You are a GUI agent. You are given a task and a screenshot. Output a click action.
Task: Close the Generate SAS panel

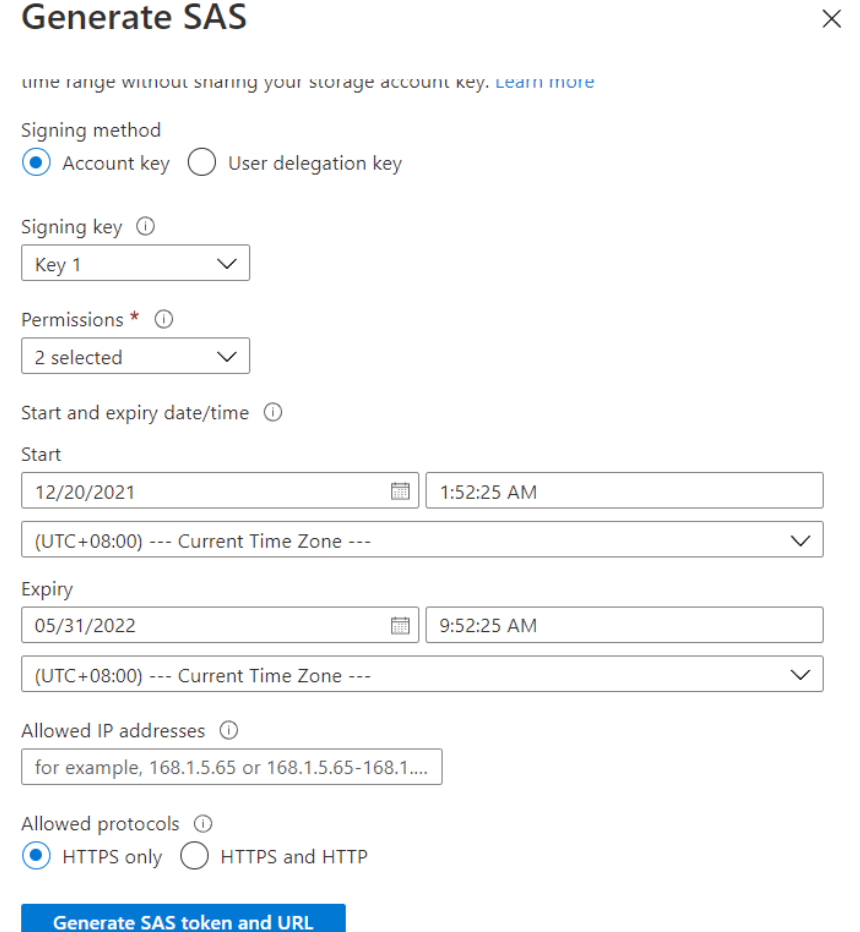pos(831,19)
